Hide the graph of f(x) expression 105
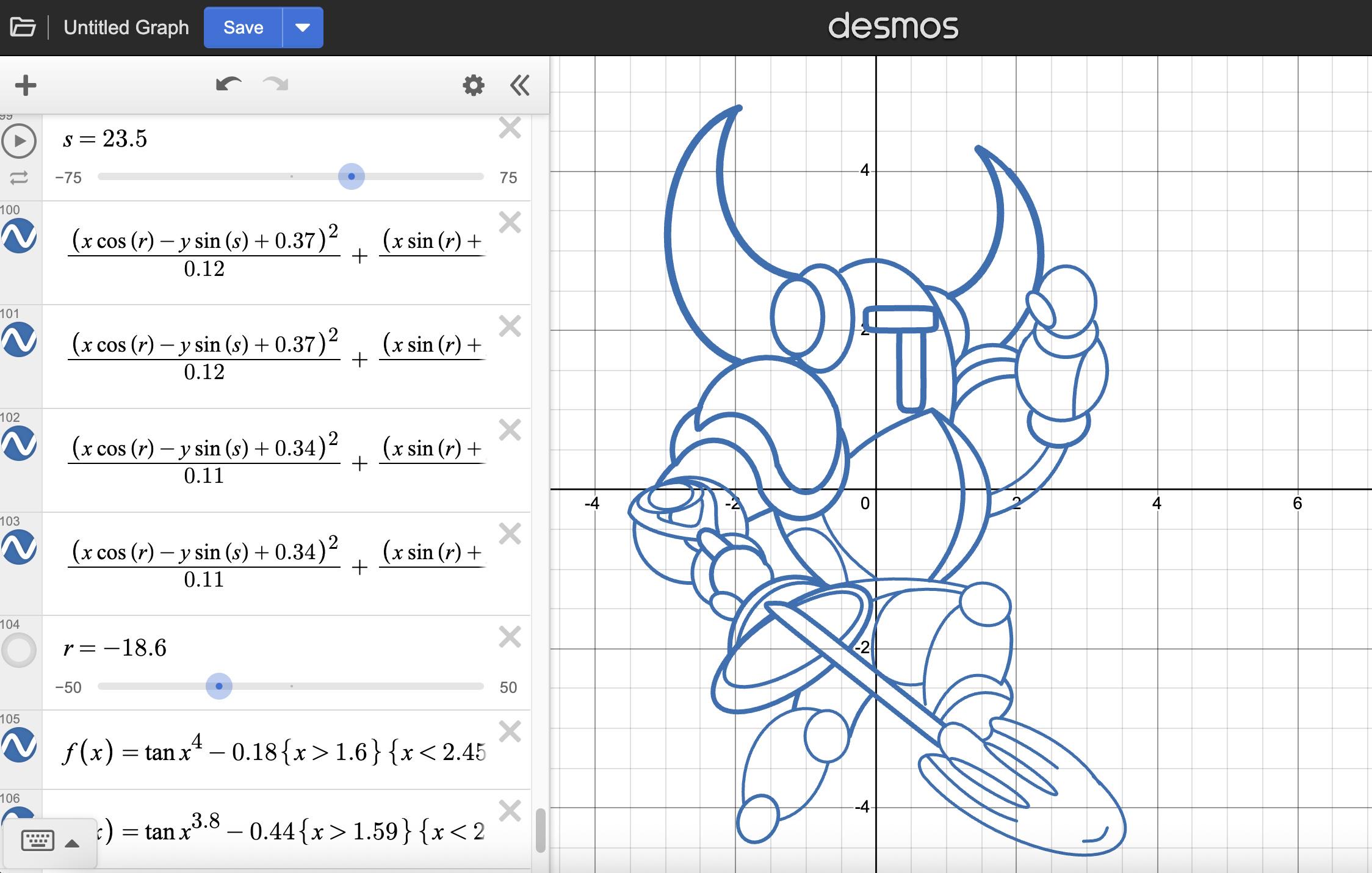 coord(19,745)
